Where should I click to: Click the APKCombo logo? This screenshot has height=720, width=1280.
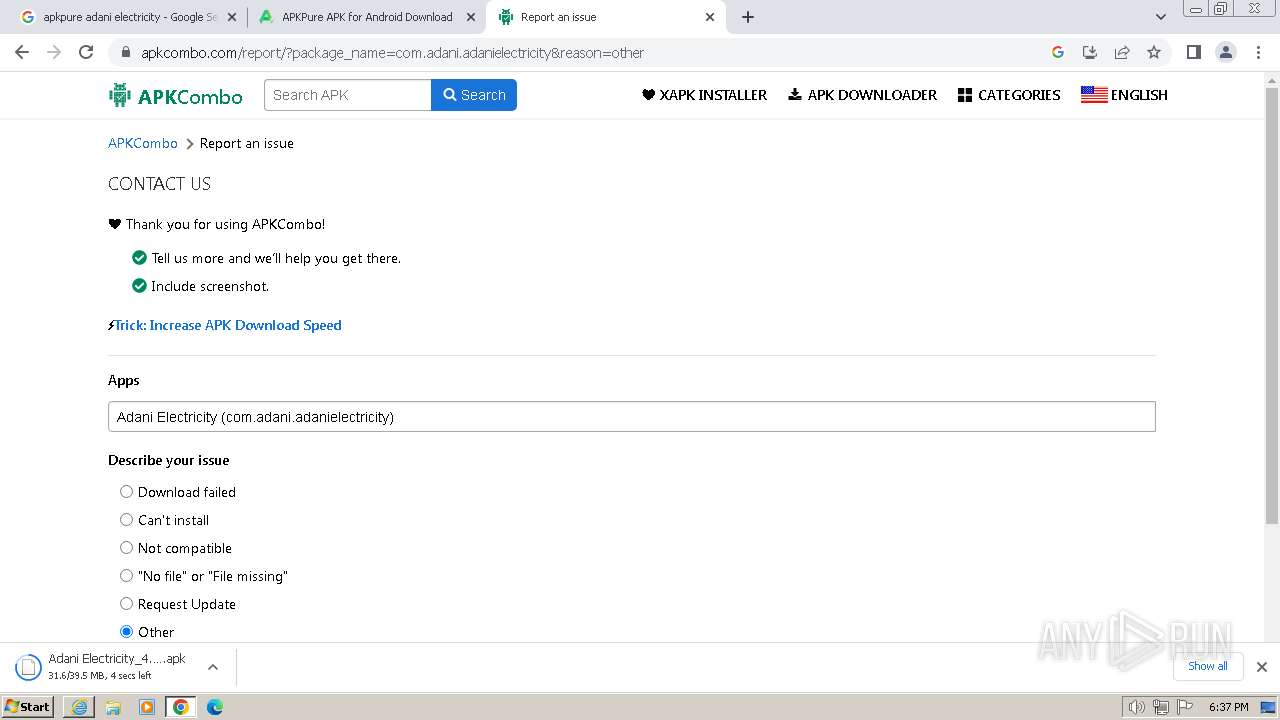click(x=176, y=95)
